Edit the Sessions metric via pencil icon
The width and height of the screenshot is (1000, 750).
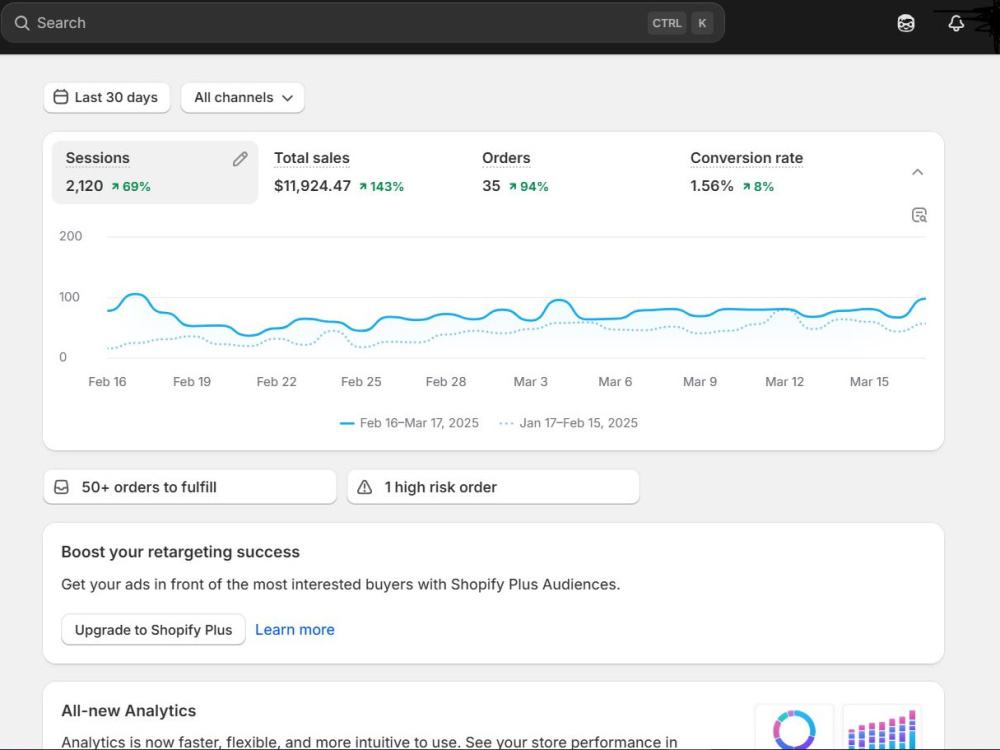(240, 159)
